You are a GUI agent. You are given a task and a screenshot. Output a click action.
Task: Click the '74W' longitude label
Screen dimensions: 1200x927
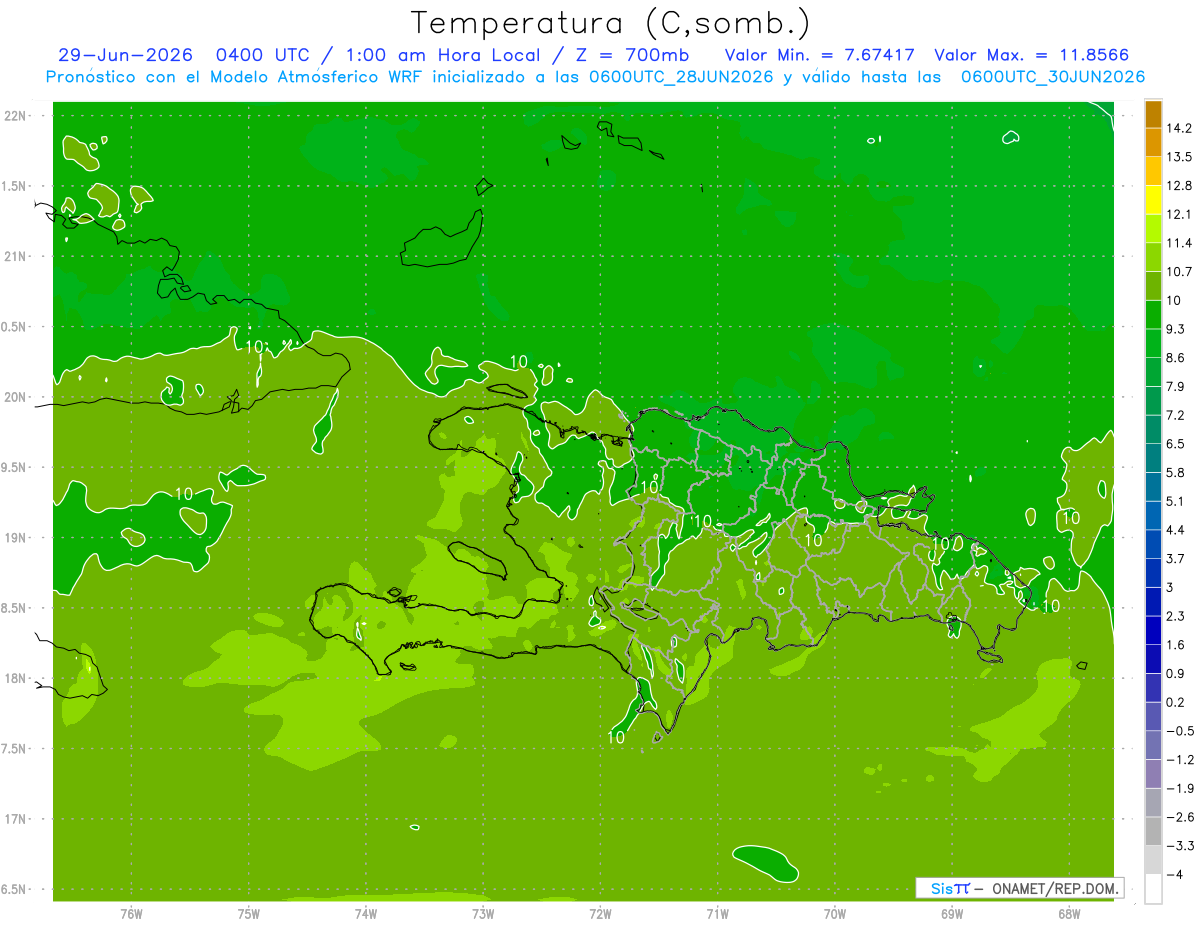point(366,913)
